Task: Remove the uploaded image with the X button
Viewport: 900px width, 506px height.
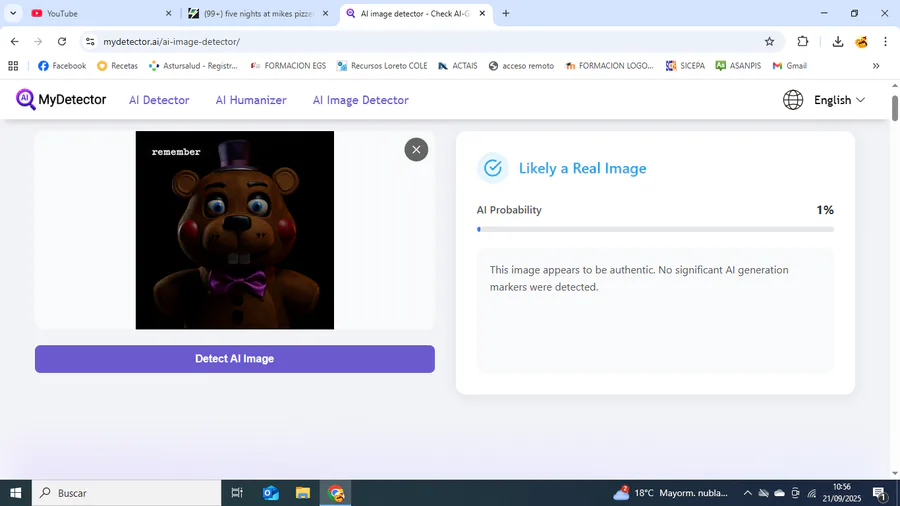Action: point(416,150)
